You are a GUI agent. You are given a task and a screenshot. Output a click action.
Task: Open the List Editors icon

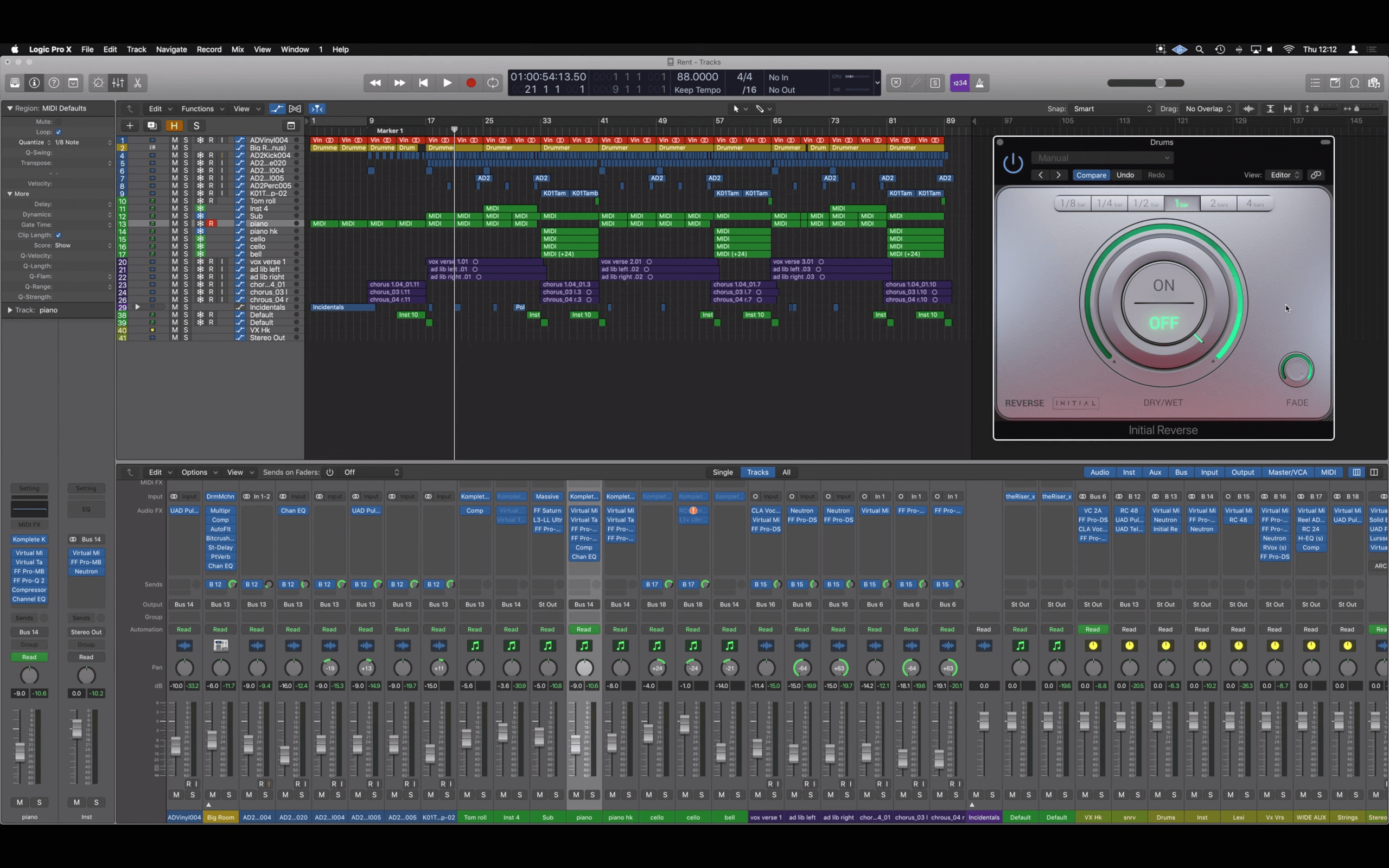(x=1315, y=82)
